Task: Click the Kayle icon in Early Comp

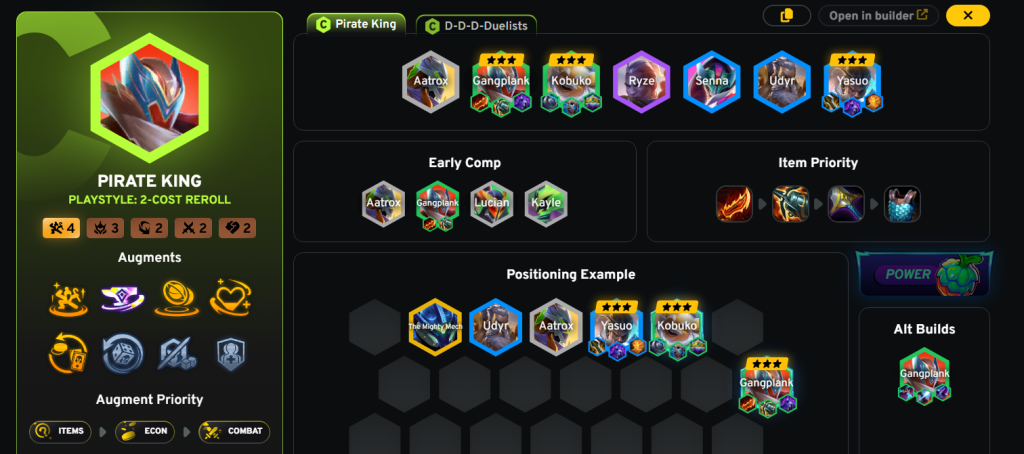Action: tap(546, 204)
